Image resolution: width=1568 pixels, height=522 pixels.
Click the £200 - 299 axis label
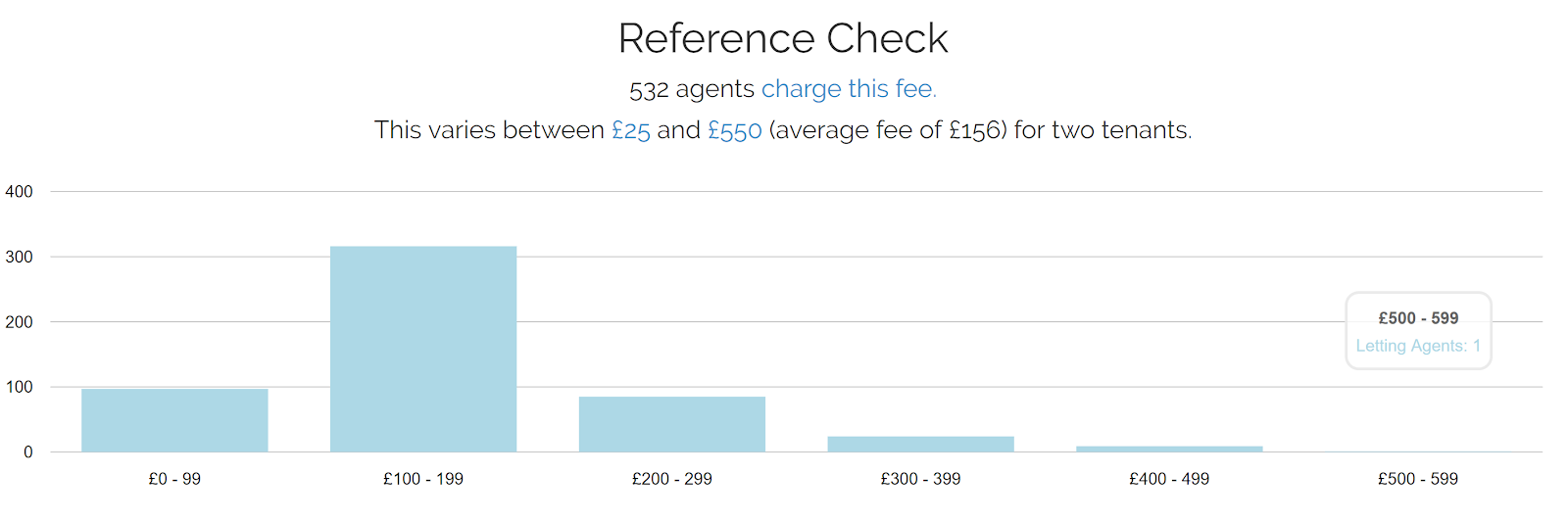[x=672, y=479]
